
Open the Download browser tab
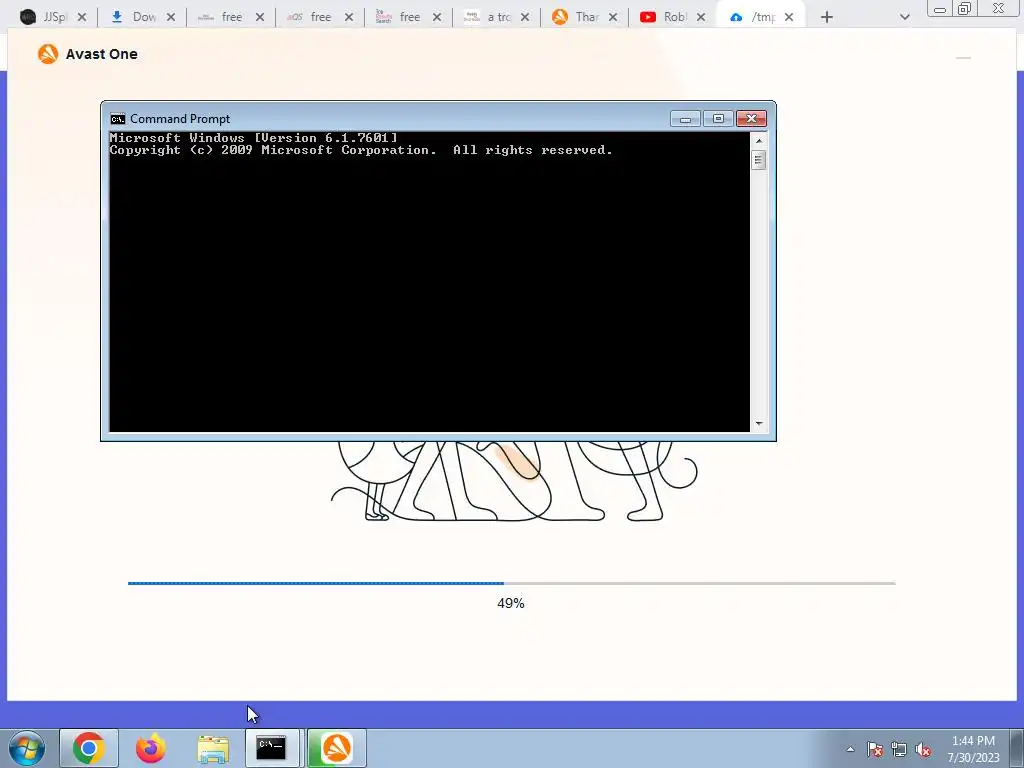(x=142, y=17)
